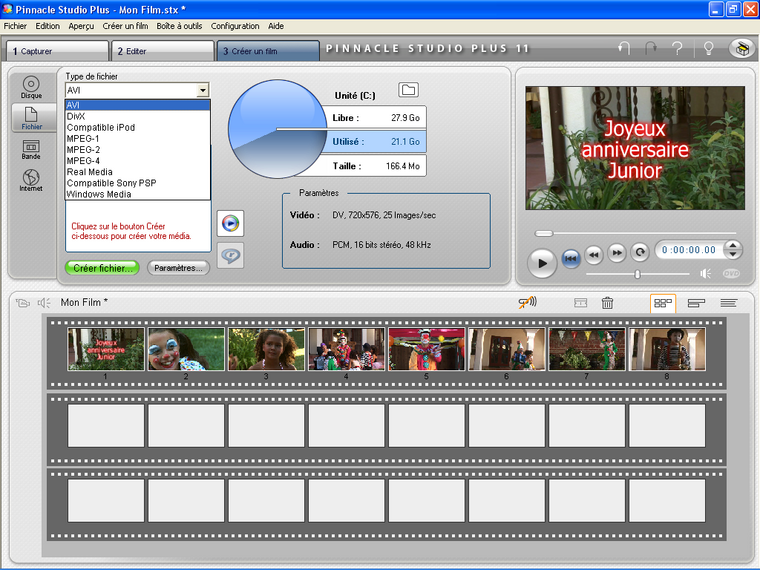Choose AVI in file type list
This screenshot has width=760, height=570.
[x=138, y=105]
